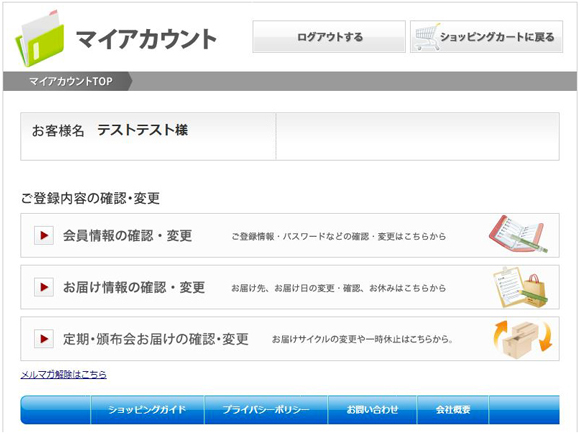Click the clipboard and shopping bag icon

521,287
